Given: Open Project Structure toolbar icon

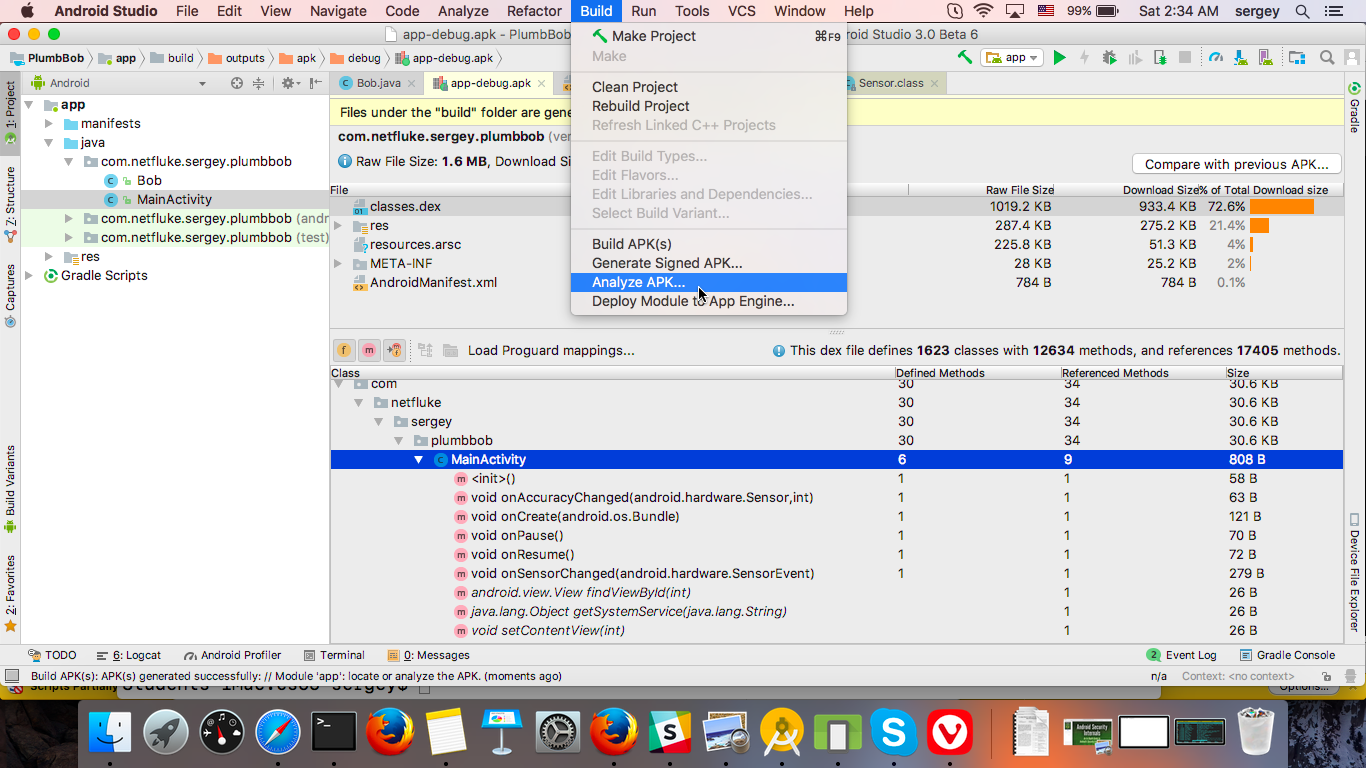Looking at the screenshot, I should click(1297, 58).
